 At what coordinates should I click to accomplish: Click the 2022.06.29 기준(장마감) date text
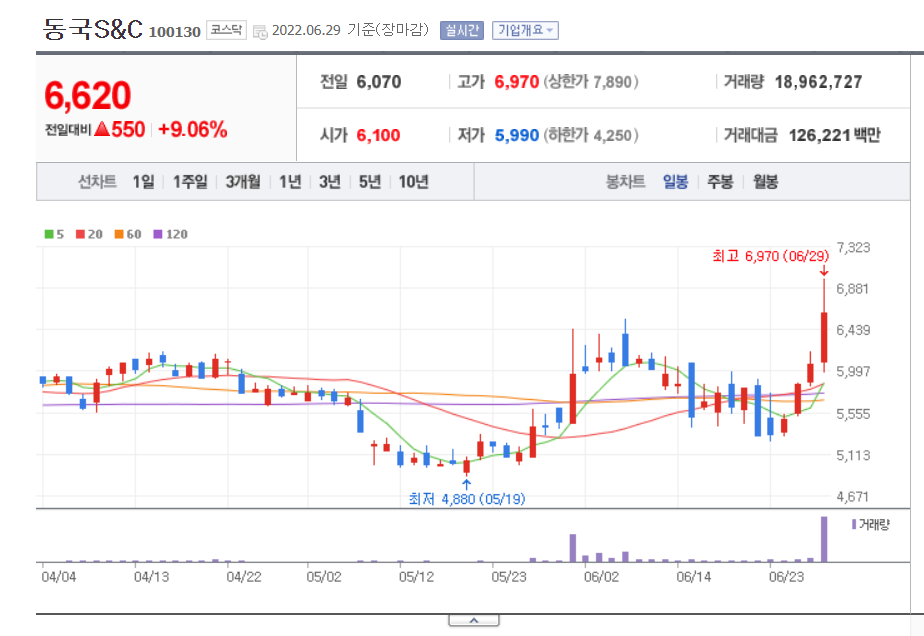click(351, 30)
